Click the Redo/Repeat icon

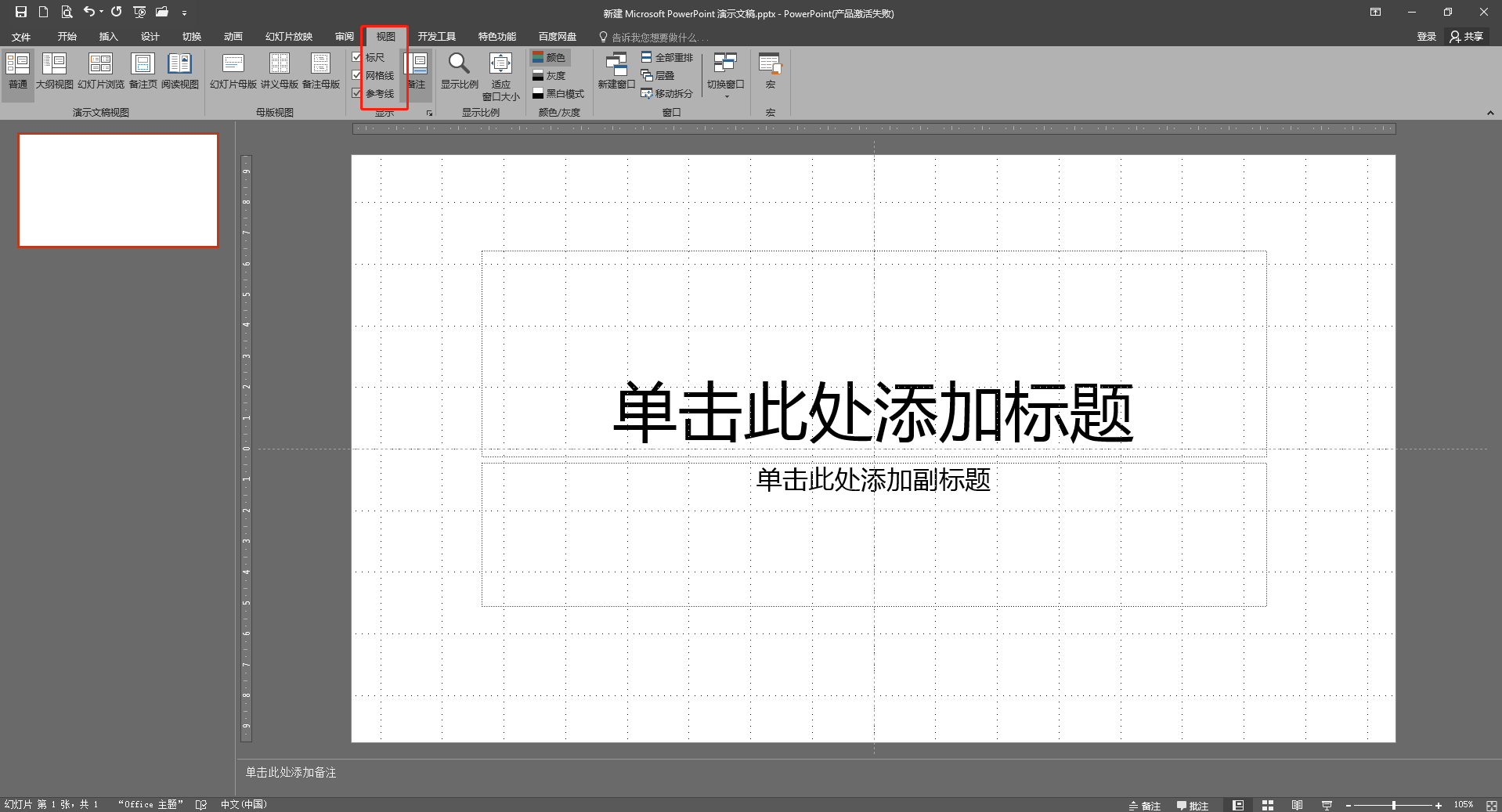point(117,12)
